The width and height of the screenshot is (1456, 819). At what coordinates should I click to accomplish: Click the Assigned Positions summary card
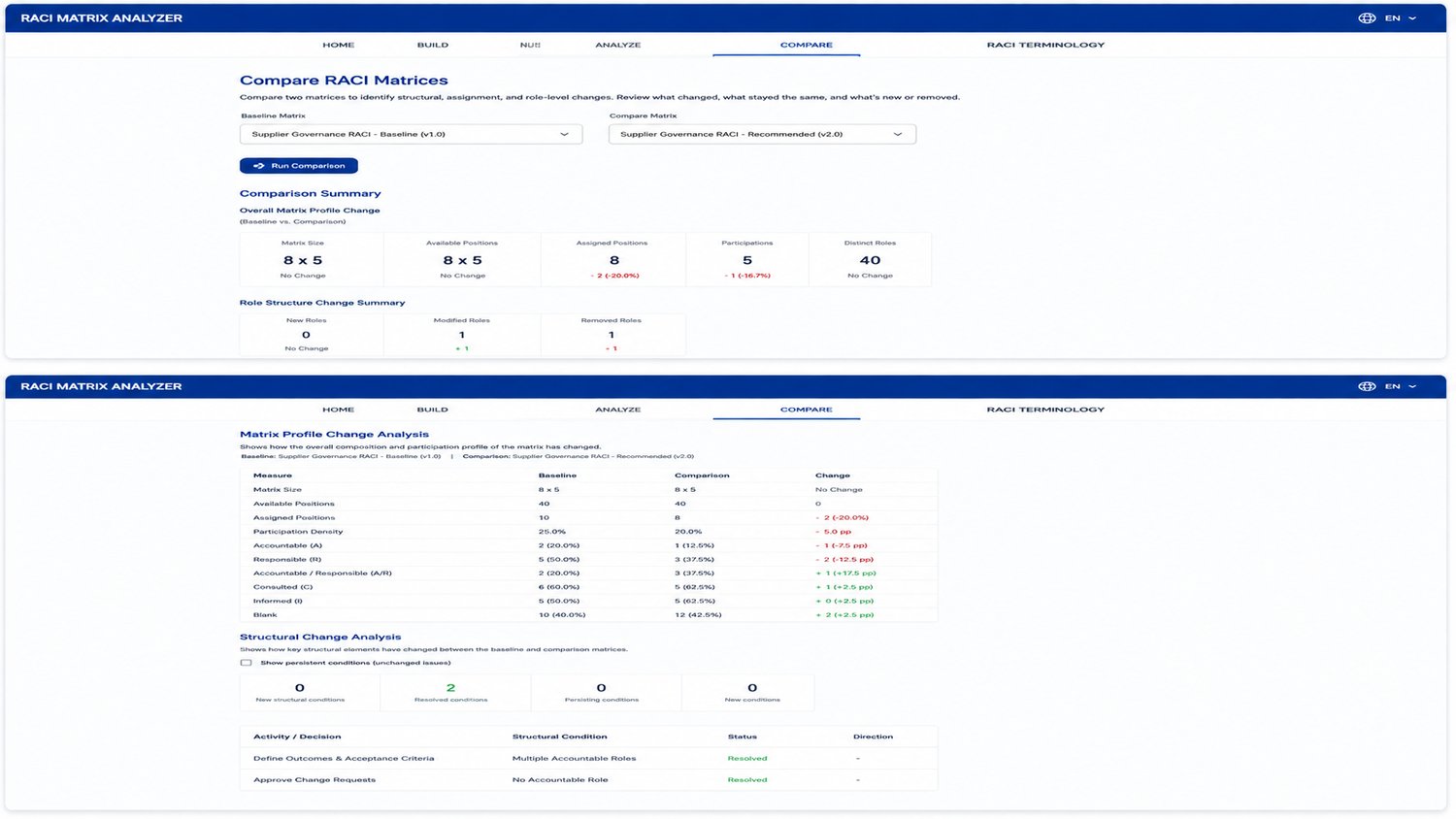[612, 259]
